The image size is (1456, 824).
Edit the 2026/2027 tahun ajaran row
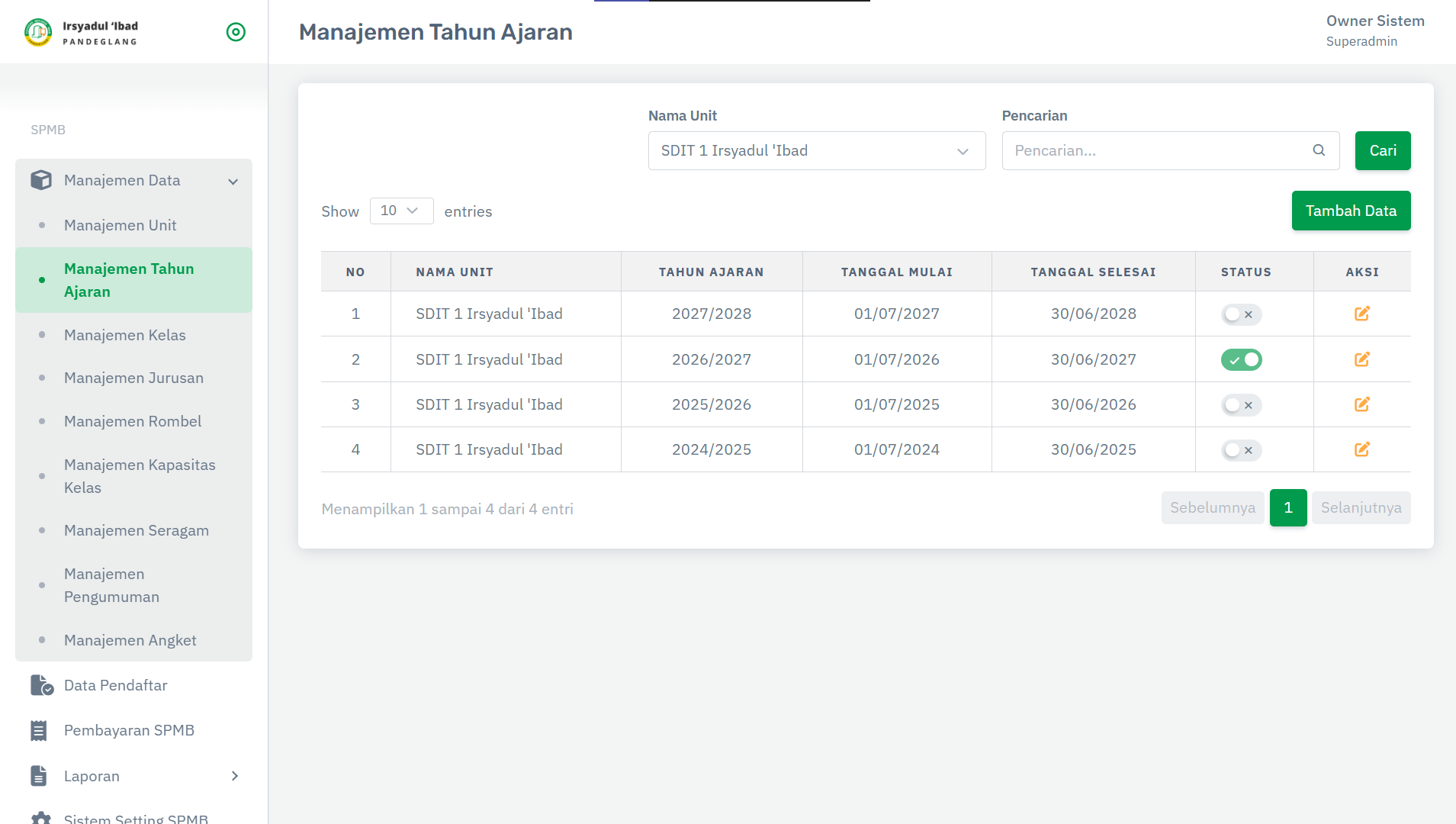pos(1362,359)
